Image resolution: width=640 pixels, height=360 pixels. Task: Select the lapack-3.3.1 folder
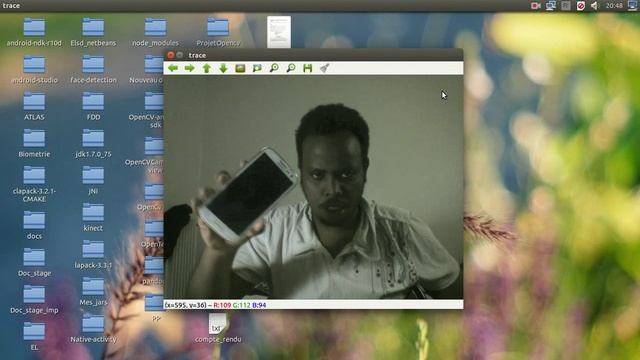tap(93, 255)
